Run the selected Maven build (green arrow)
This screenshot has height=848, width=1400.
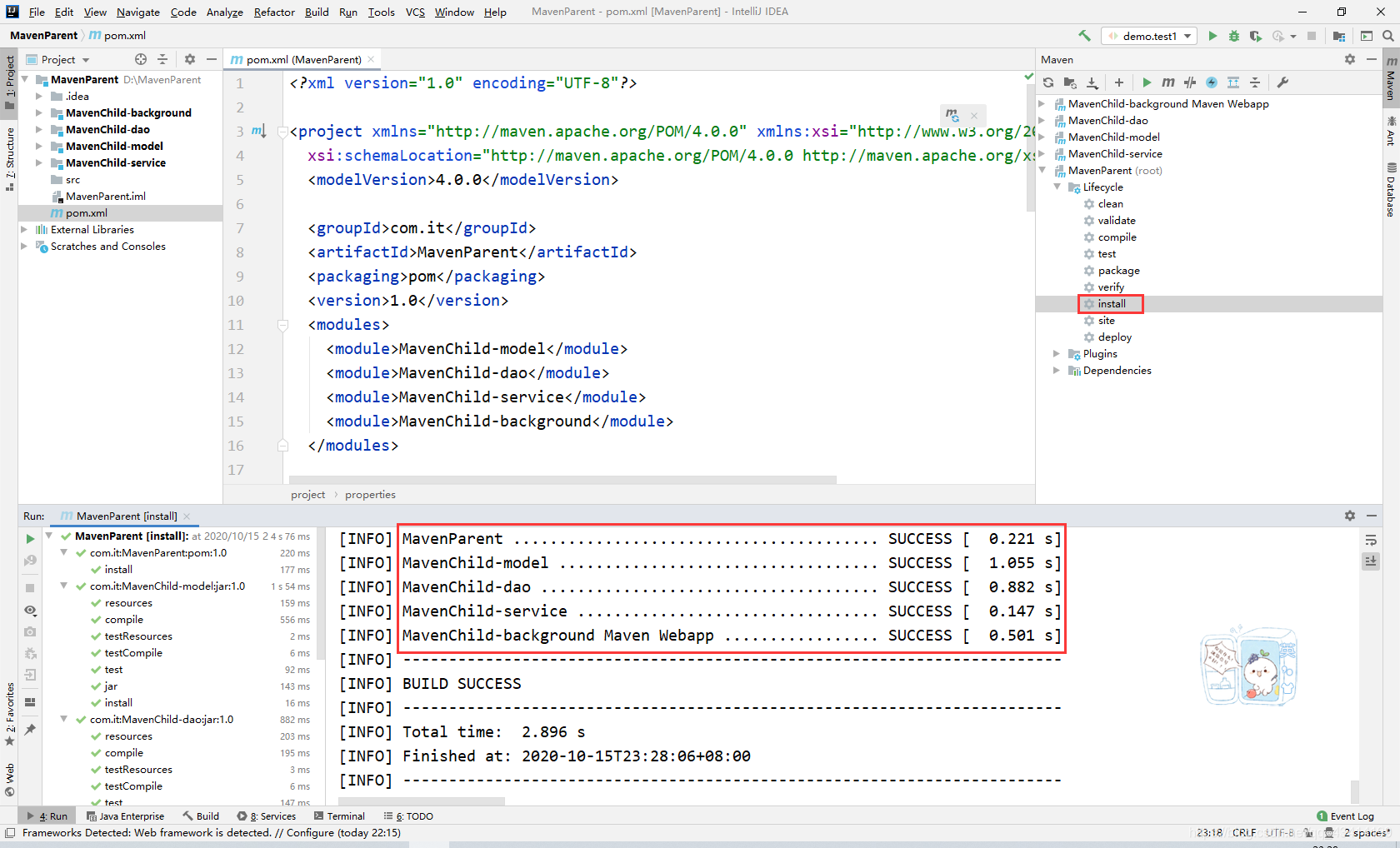point(1147,82)
